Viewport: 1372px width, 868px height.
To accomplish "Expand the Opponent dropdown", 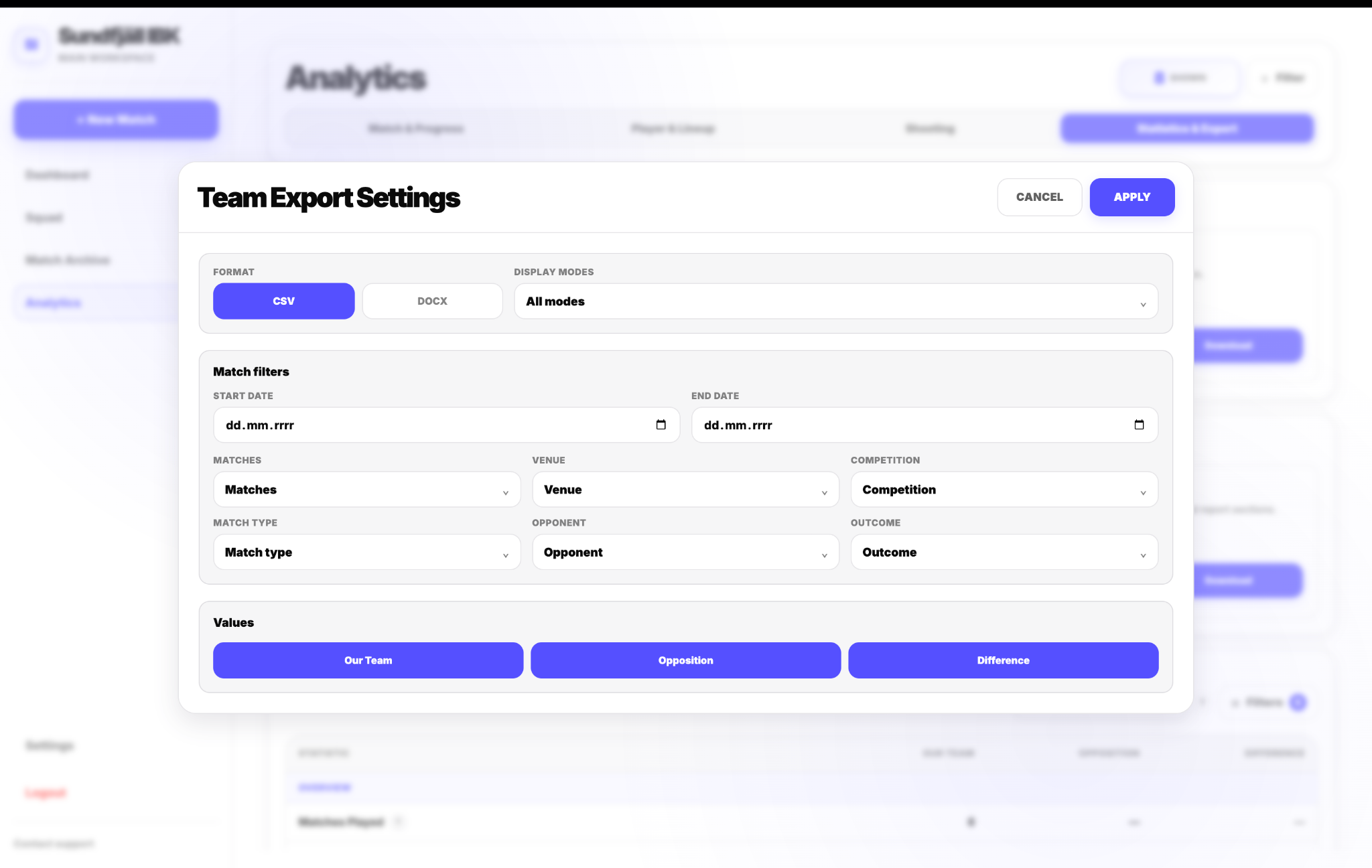I will (x=685, y=552).
